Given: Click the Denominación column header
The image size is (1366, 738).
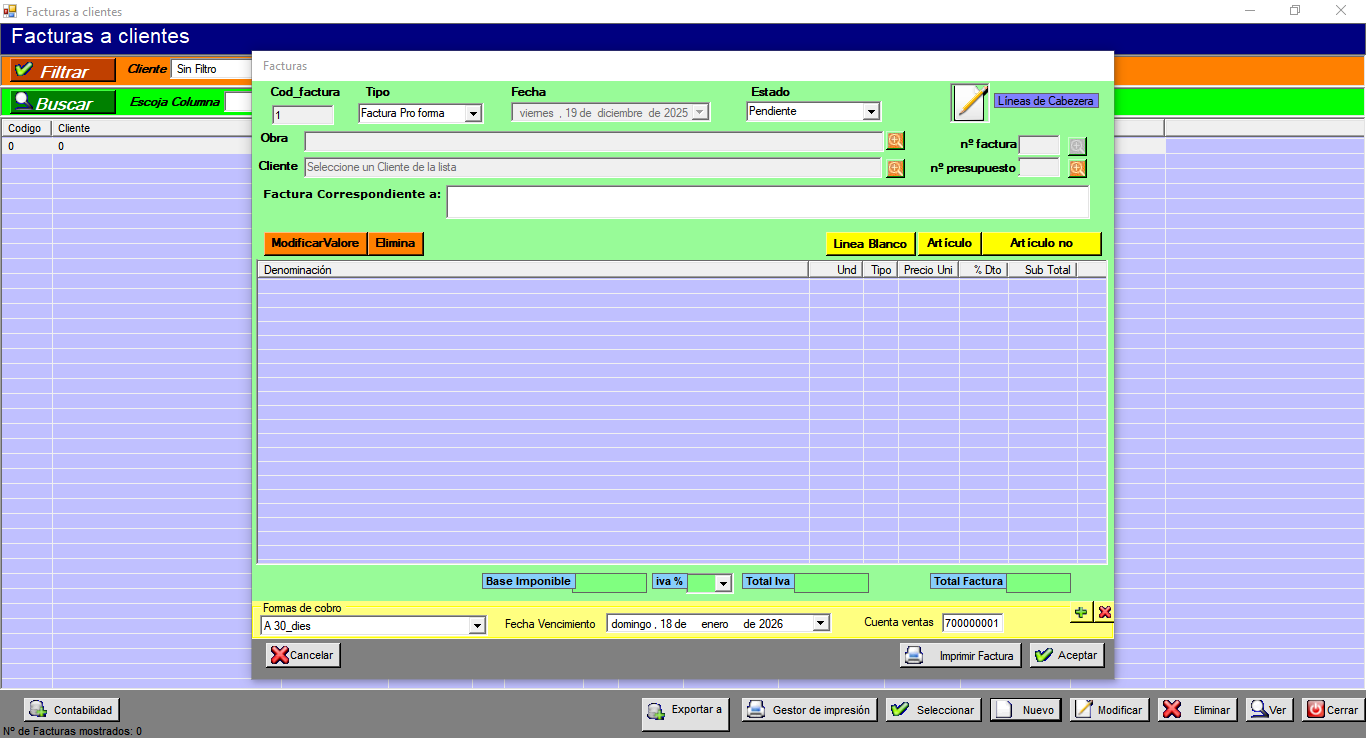Looking at the screenshot, I should tap(532, 270).
